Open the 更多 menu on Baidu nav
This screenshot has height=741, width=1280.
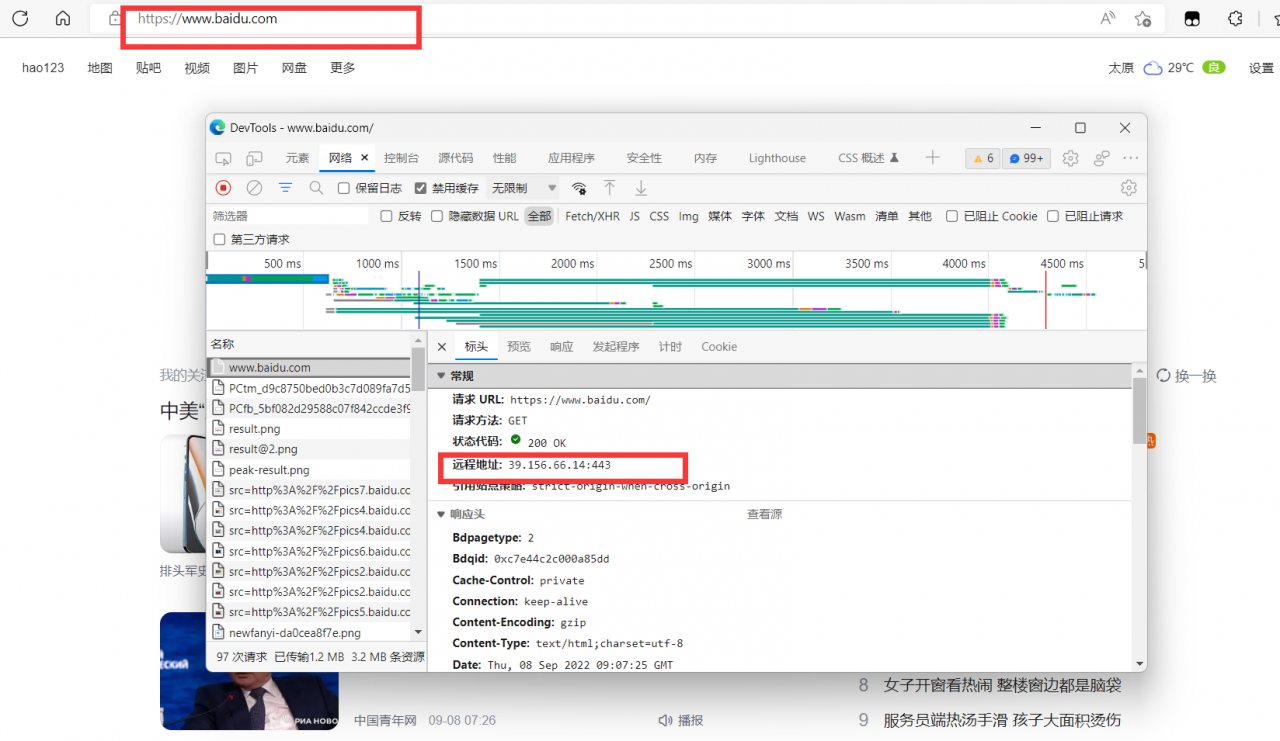click(343, 68)
